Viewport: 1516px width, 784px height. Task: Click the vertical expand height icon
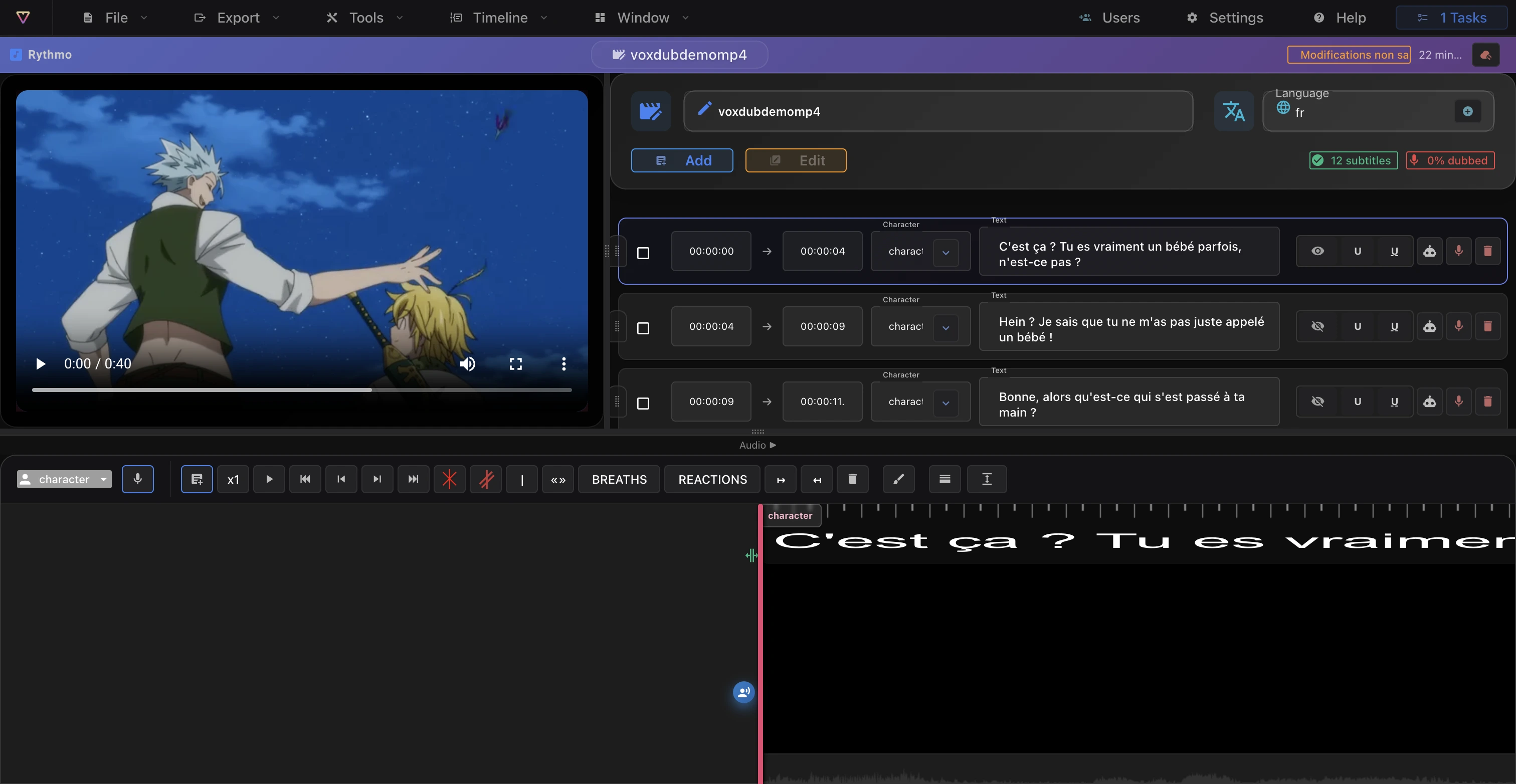(988, 479)
